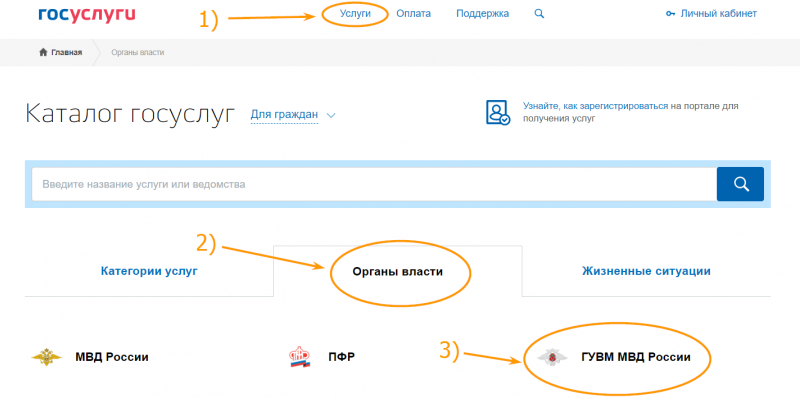Click the key icon beside Личный кабинет
The image size is (800, 398).
click(x=670, y=14)
